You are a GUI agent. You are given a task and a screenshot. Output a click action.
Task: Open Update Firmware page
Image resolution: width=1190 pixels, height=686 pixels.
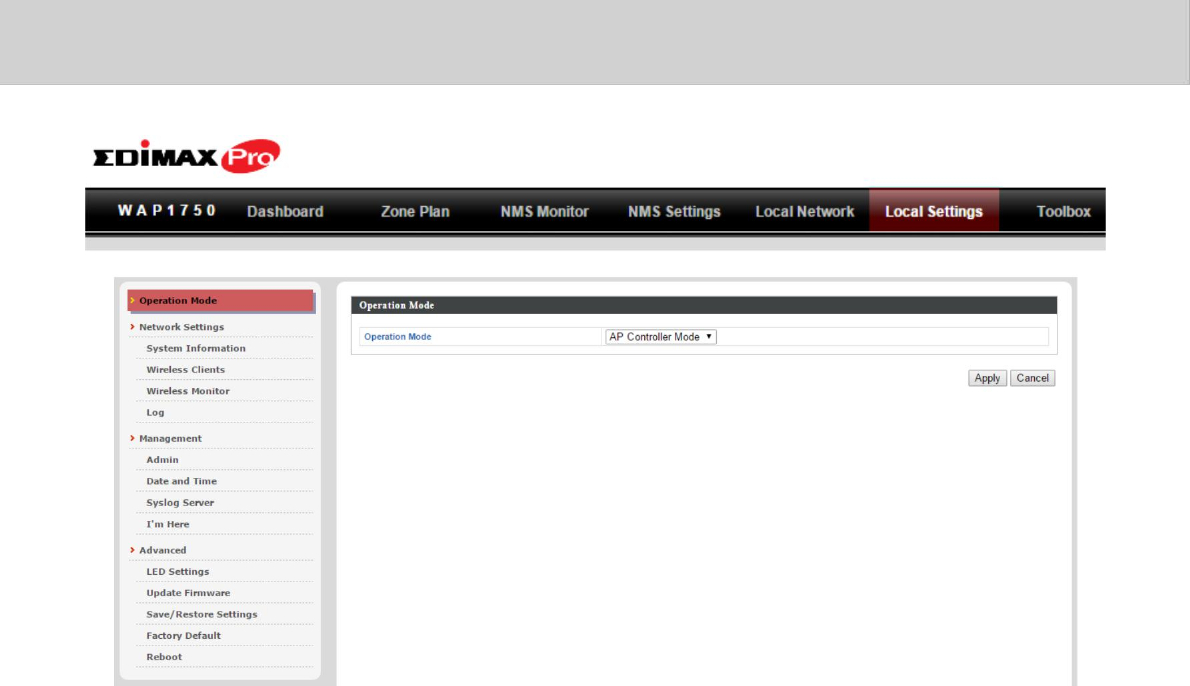(188, 593)
